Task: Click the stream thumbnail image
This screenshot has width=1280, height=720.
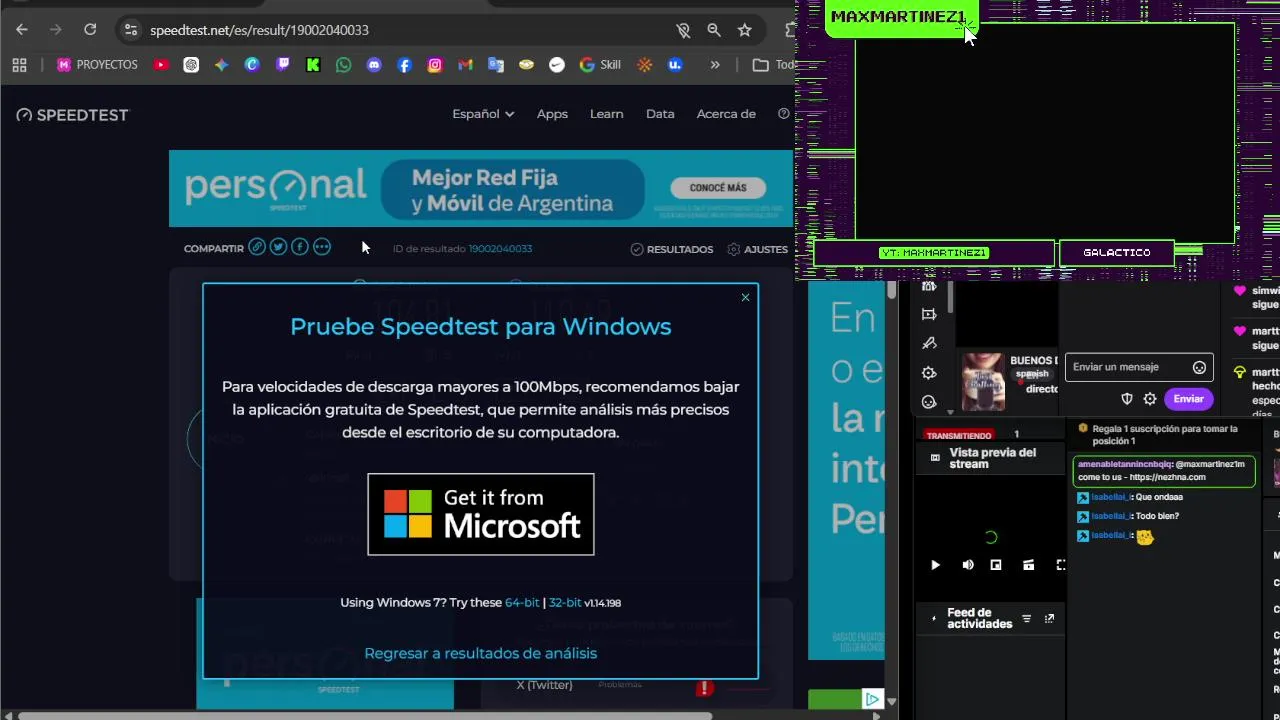Action: pyautogui.click(x=983, y=381)
